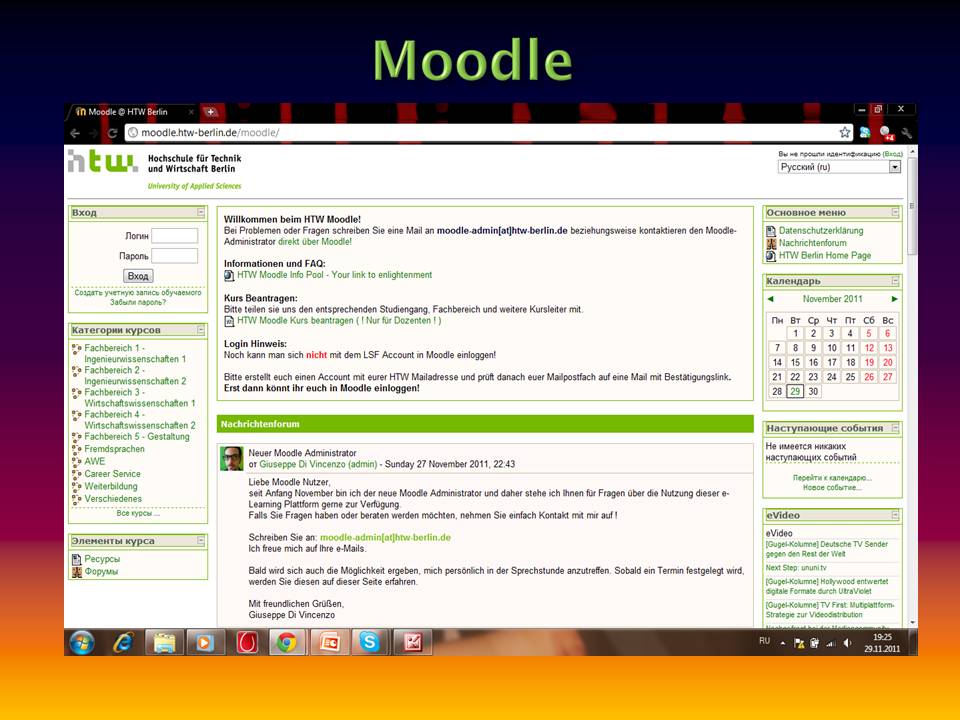This screenshot has width=960, height=720.
Task: Click the Все курсы link
Action: coord(138,513)
